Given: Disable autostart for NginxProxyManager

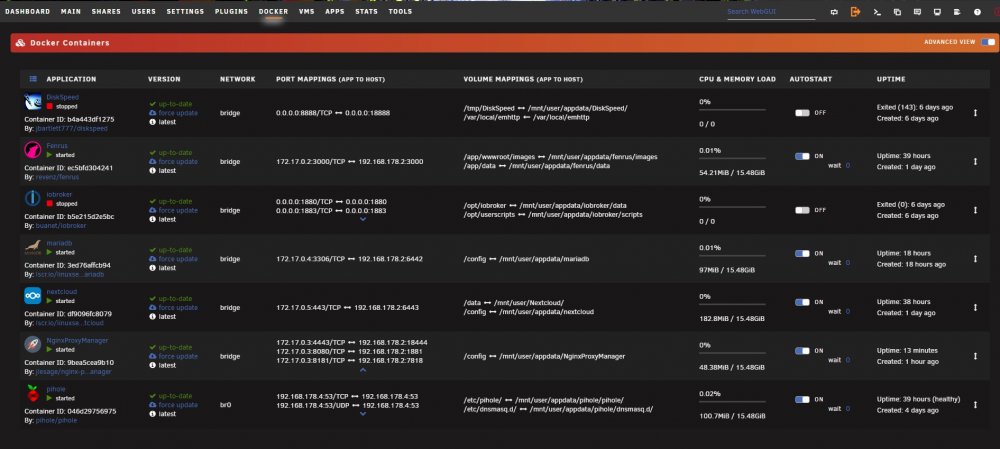Looking at the screenshot, I should [802, 351].
